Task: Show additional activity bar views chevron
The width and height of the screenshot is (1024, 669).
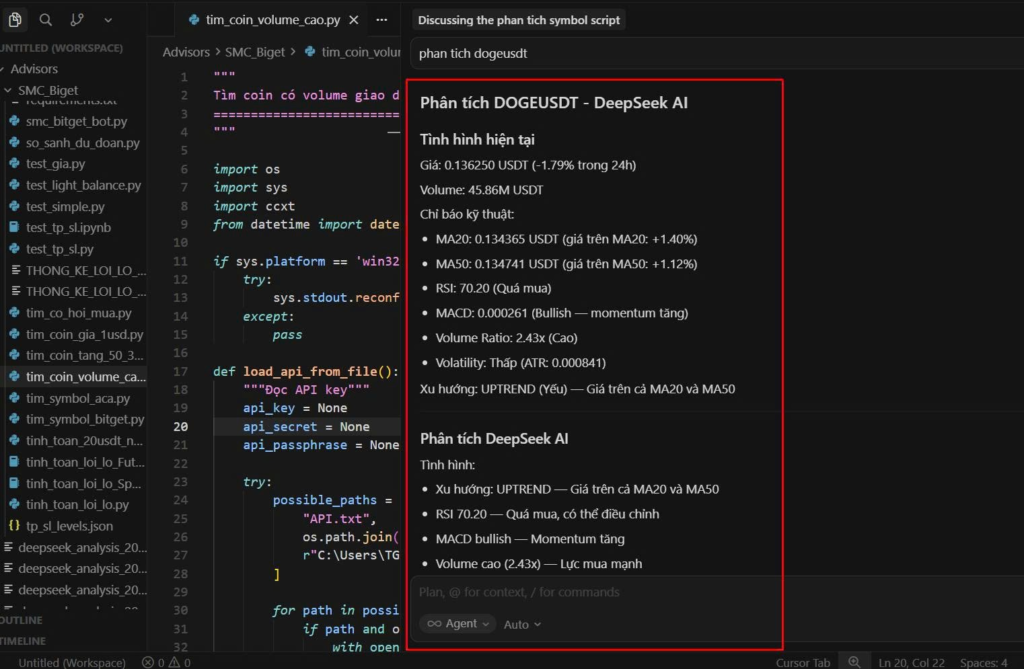Action: [108, 20]
